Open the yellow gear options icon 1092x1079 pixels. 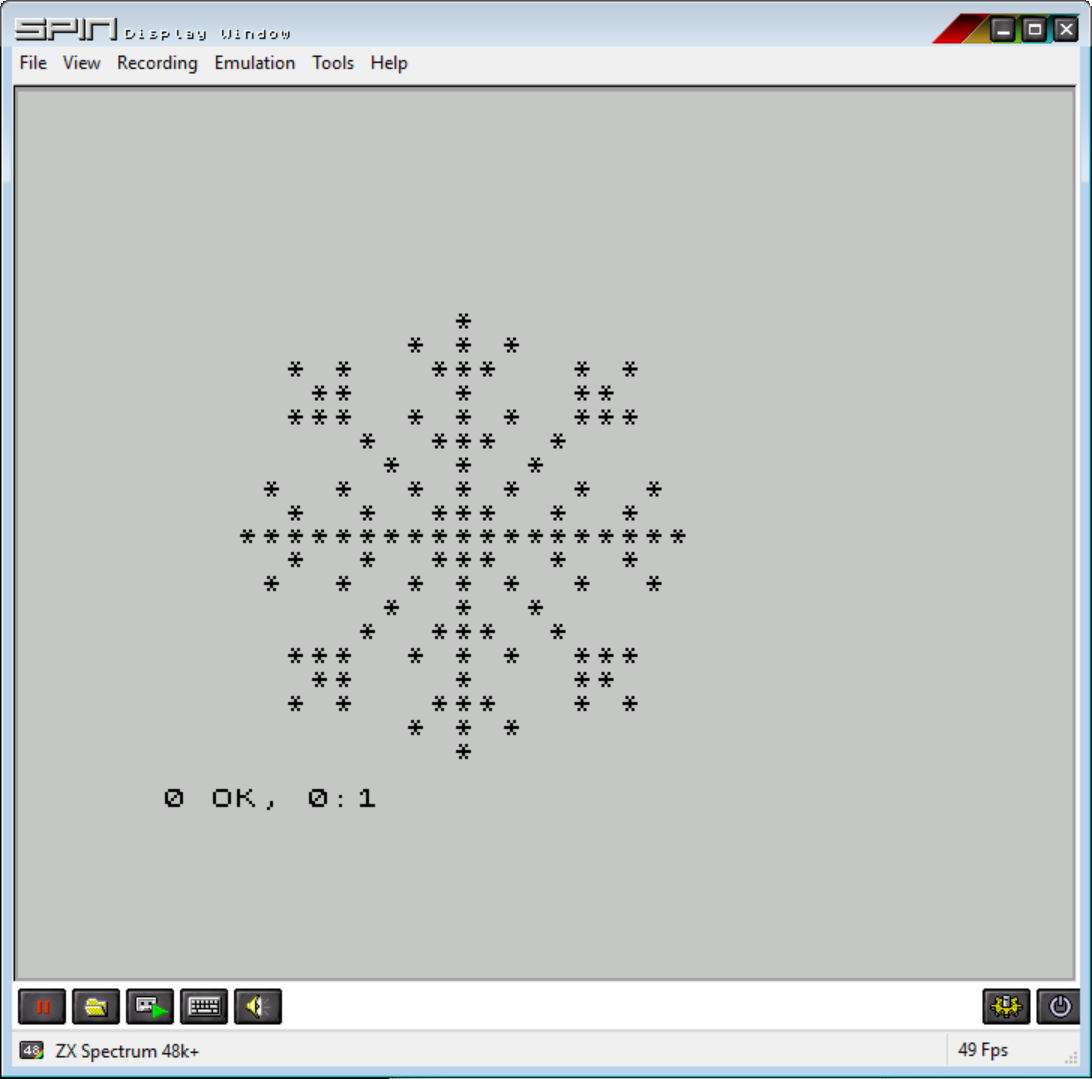[1006, 1006]
